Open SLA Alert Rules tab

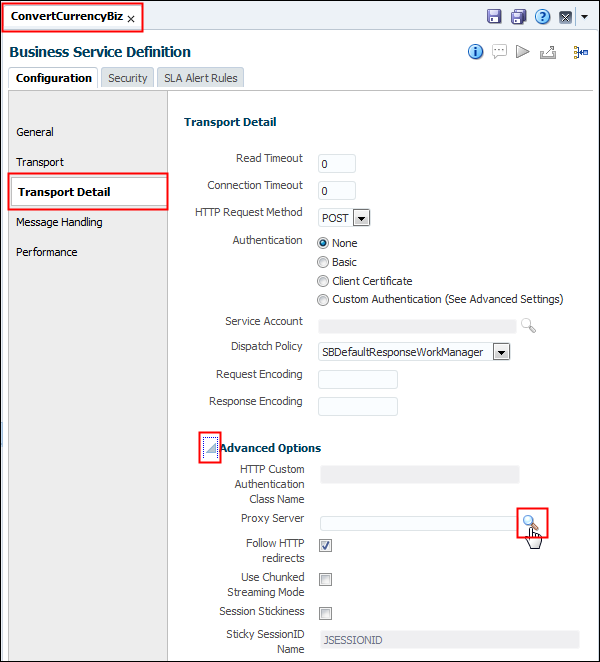[x=201, y=78]
